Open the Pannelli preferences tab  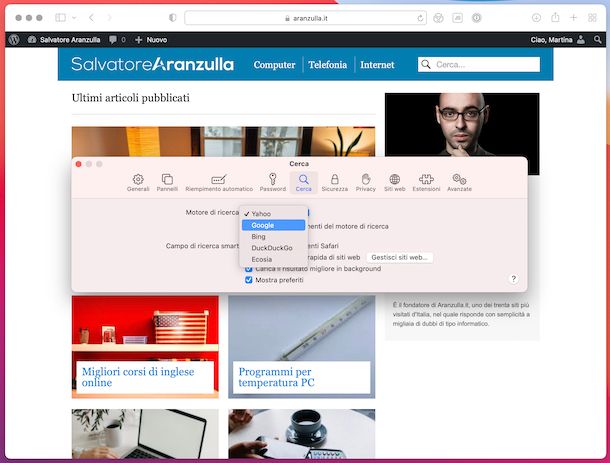pyautogui.click(x=167, y=182)
